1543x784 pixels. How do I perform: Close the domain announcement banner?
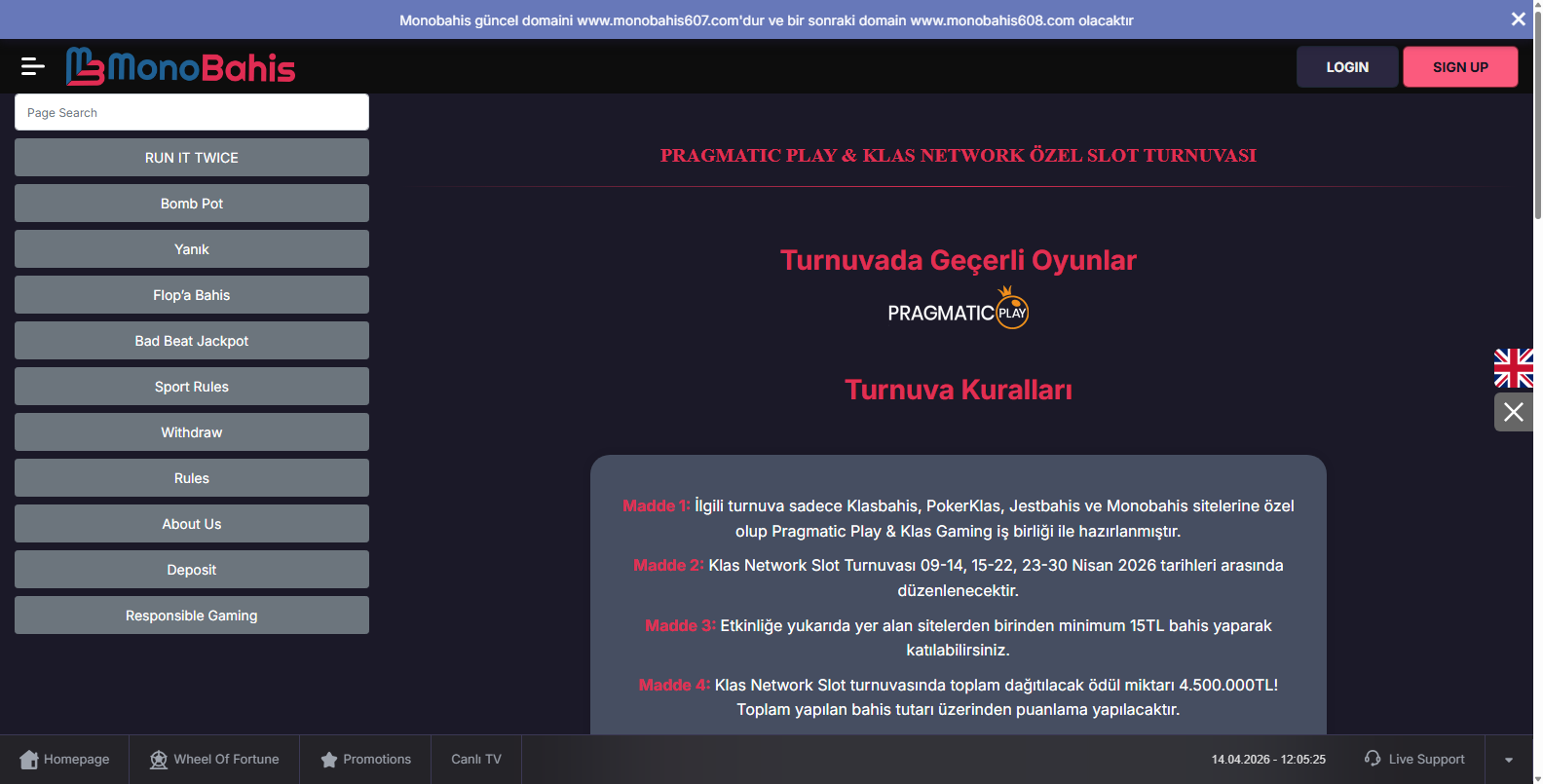1518,19
